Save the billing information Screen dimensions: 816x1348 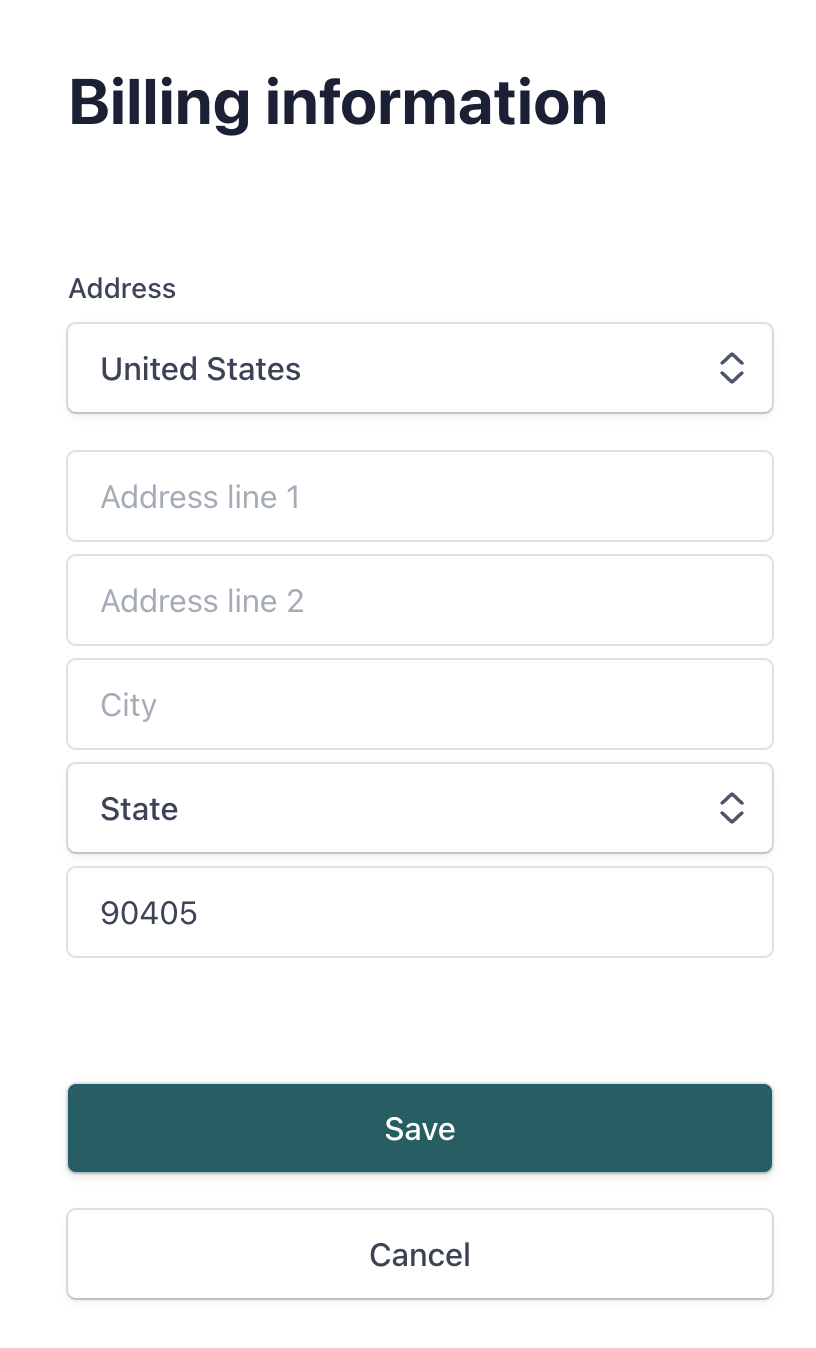tap(420, 1128)
